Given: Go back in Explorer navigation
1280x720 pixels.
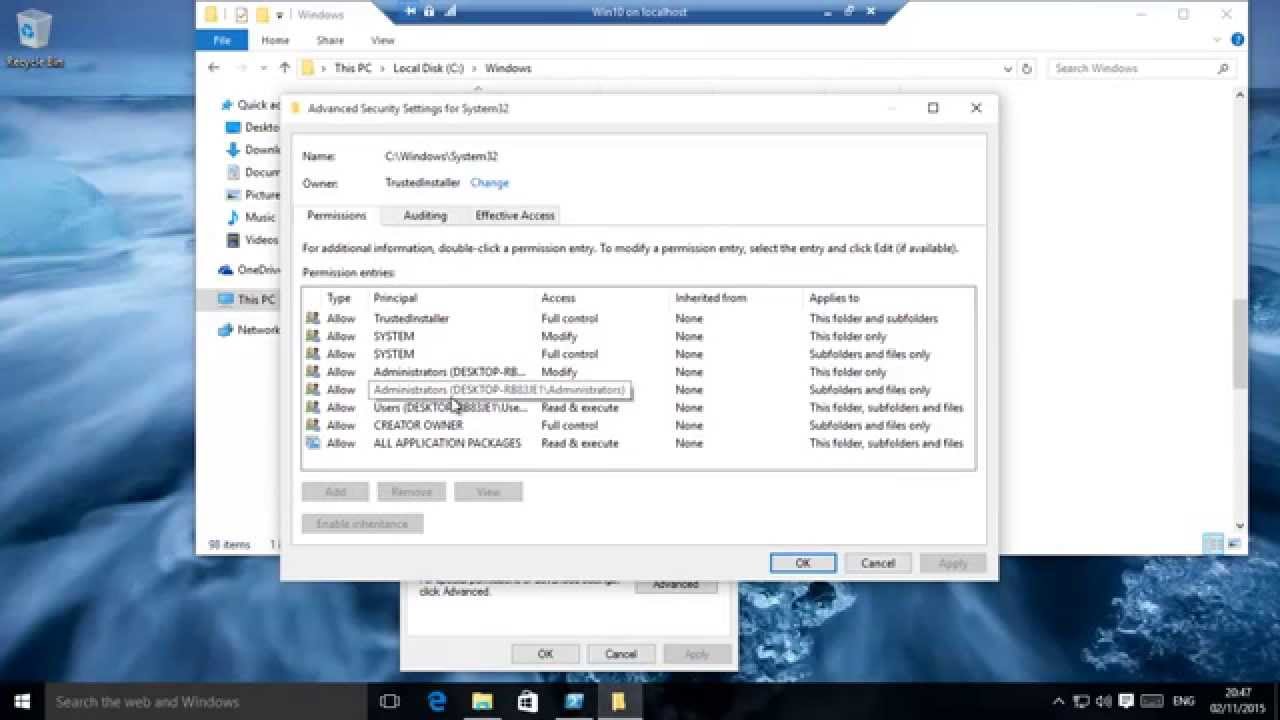Looking at the screenshot, I should click(213, 68).
